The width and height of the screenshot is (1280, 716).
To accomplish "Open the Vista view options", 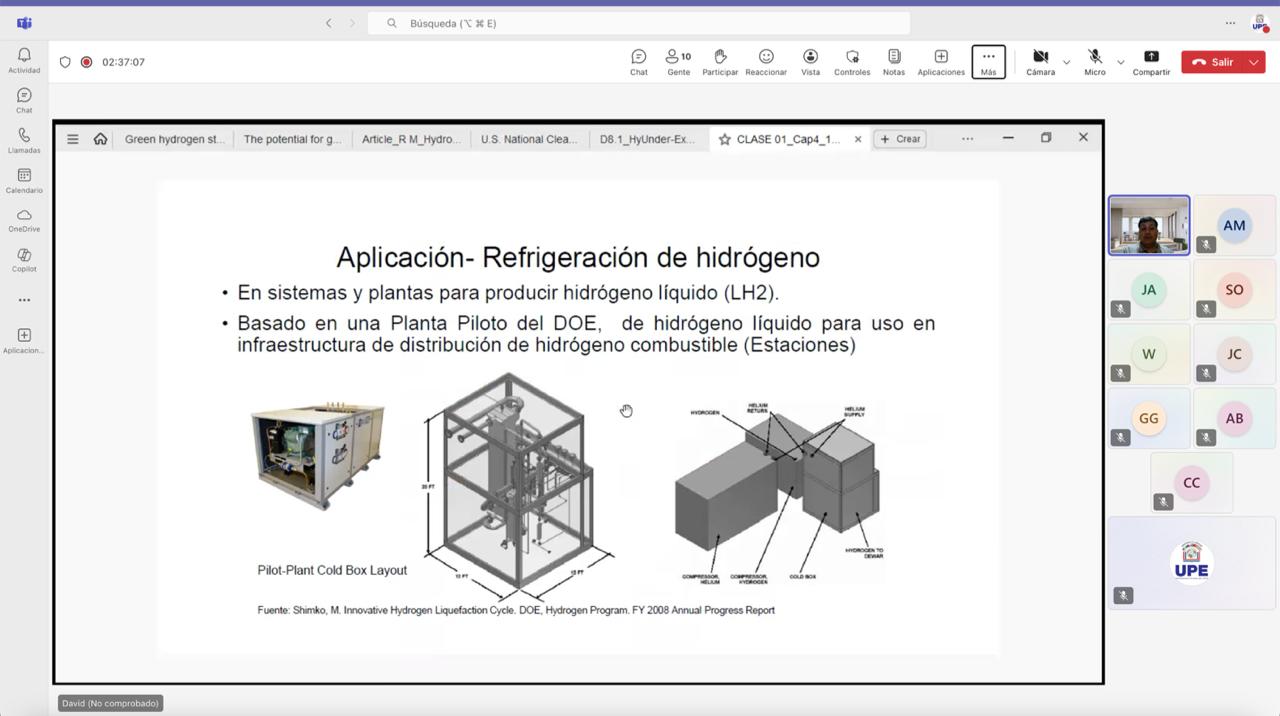I will point(810,61).
